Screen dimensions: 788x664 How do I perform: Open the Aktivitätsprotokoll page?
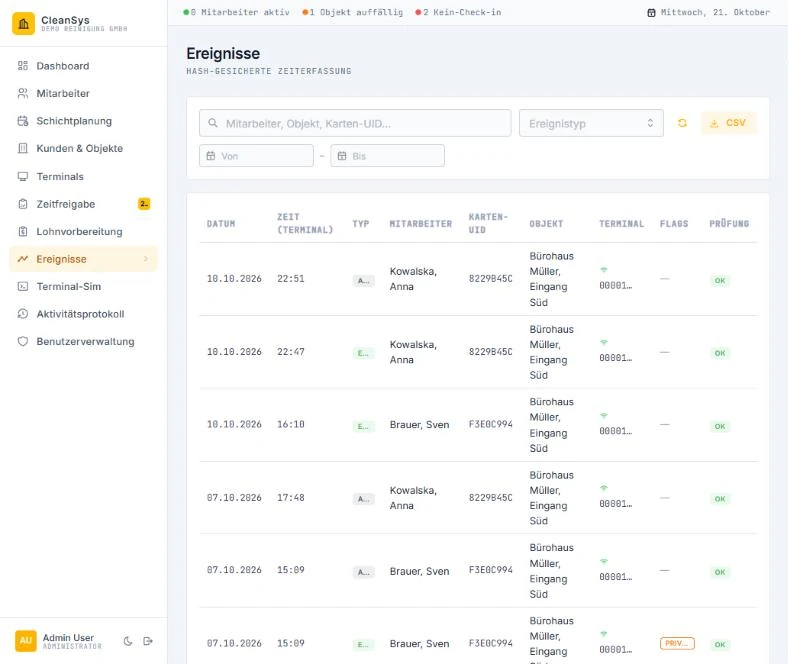pyautogui.click(x=83, y=314)
